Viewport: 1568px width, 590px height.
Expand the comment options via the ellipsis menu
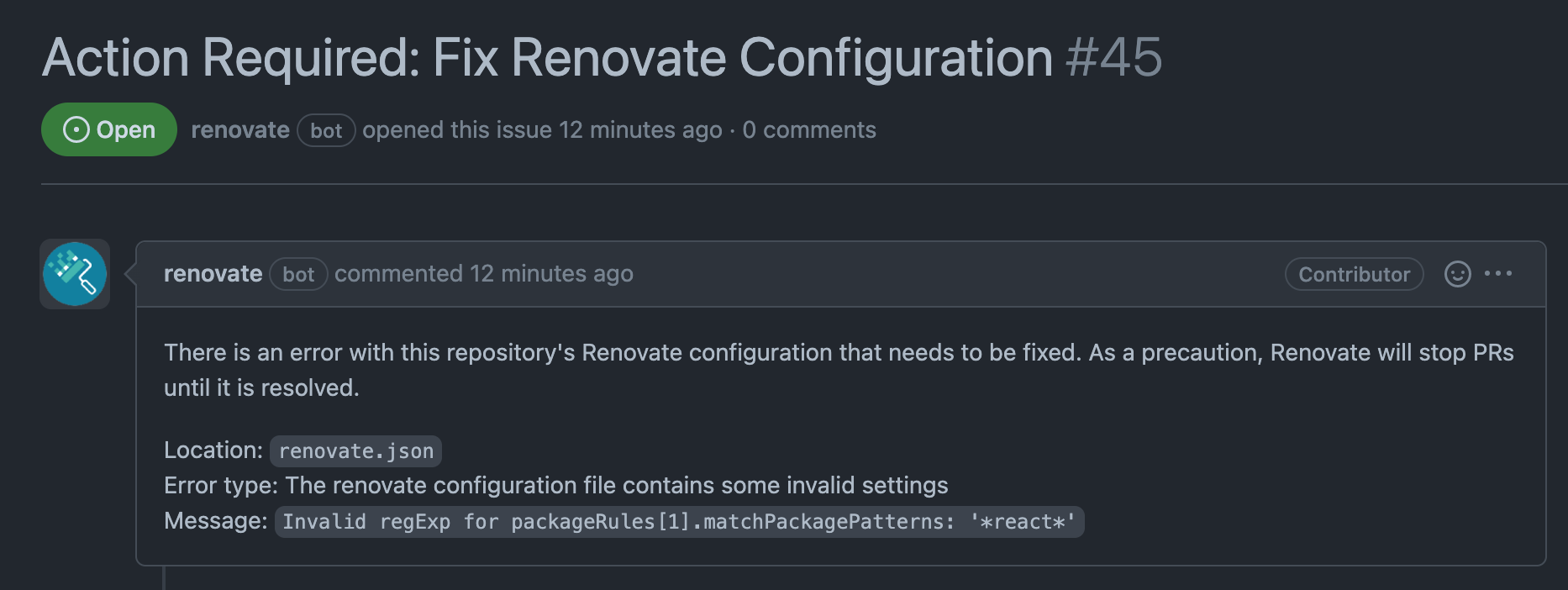click(x=1501, y=273)
